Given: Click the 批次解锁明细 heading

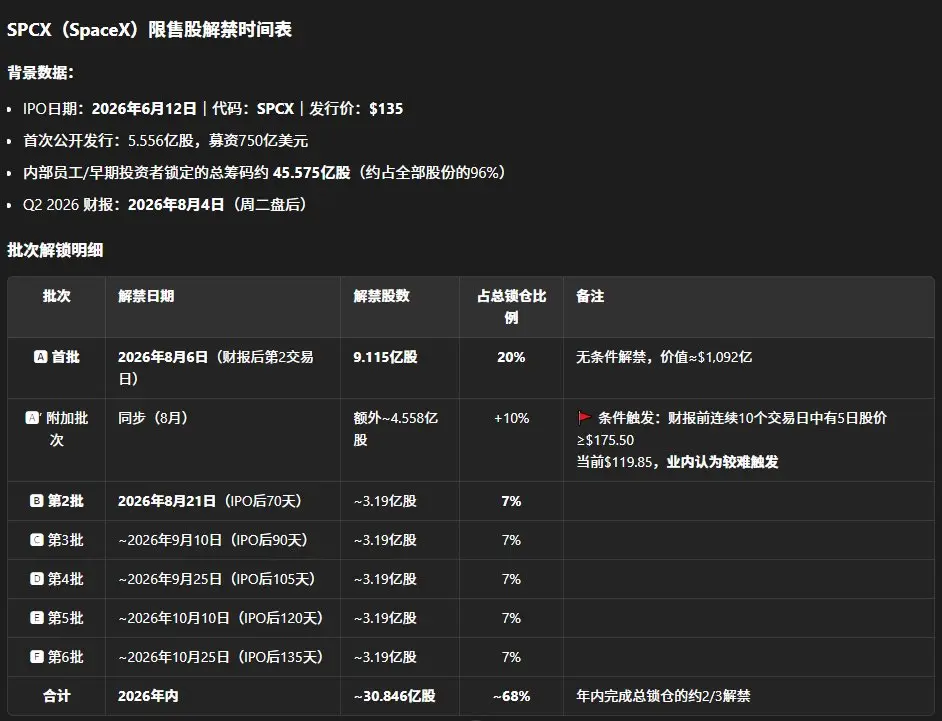Looking at the screenshot, I should 55,250.
